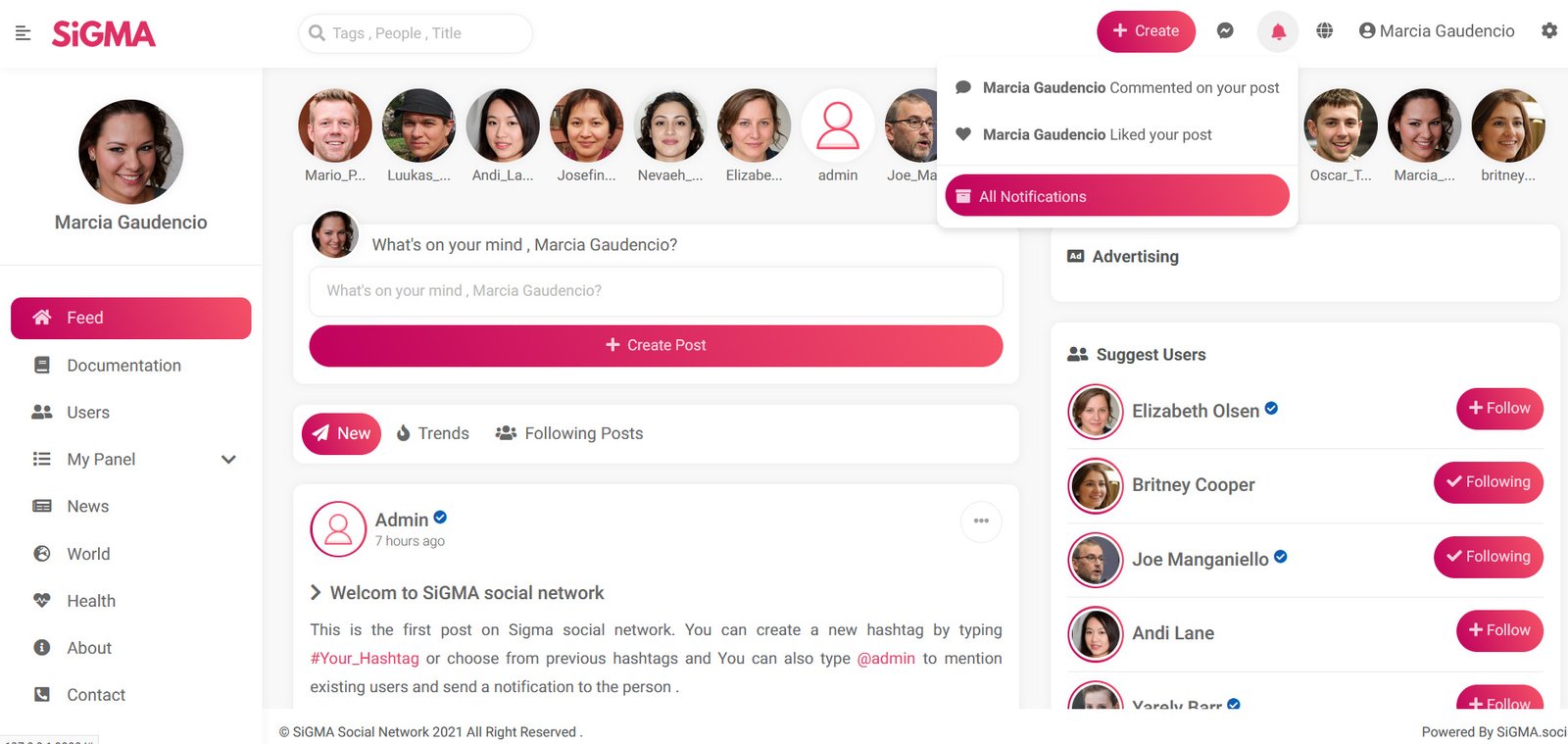The image size is (1568, 744).
Task: Click the notification bell icon
Action: tap(1278, 31)
